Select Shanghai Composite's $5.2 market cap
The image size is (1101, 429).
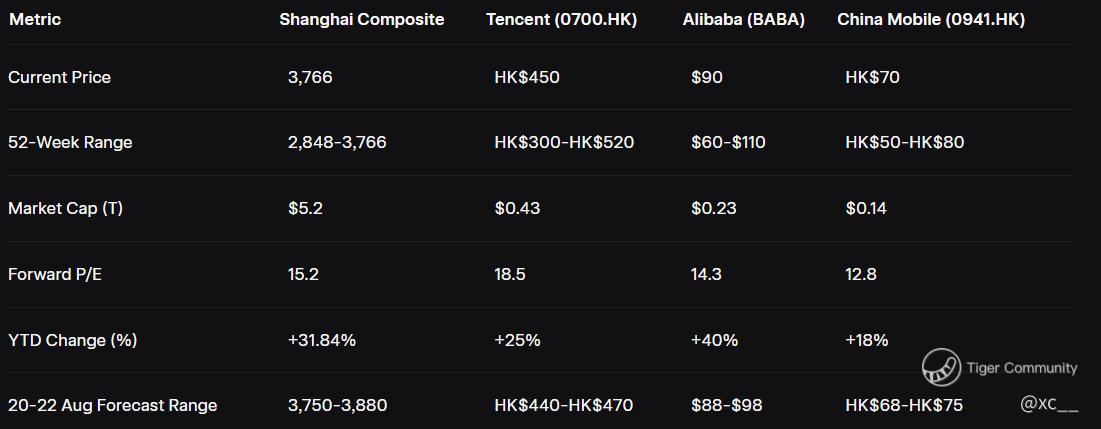[x=305, y=208]
